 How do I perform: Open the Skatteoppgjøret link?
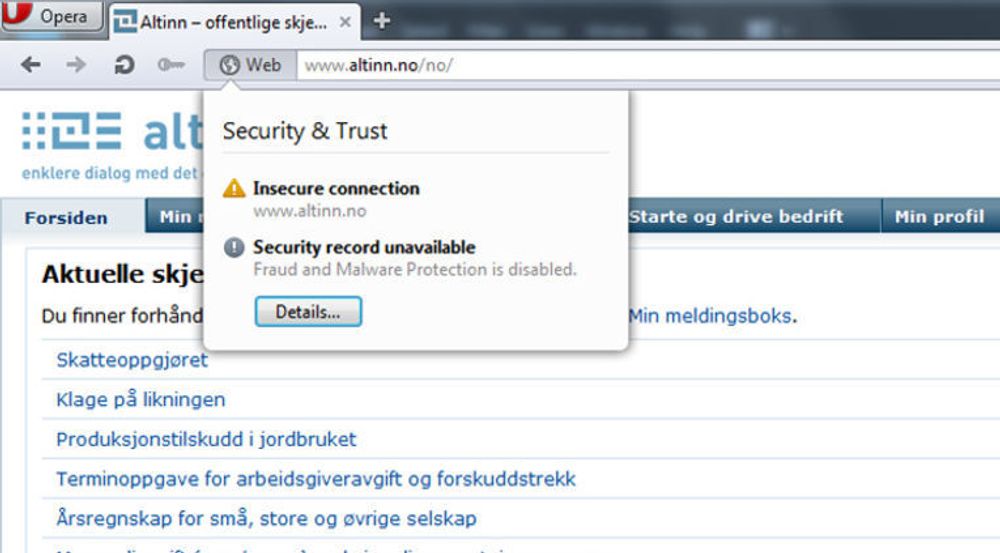(x=132, y=360)
